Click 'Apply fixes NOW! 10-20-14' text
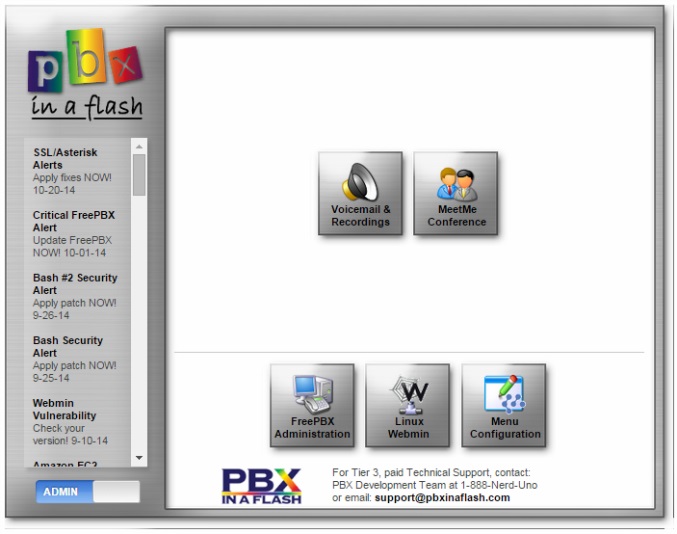677x534 pixels. 72,184
